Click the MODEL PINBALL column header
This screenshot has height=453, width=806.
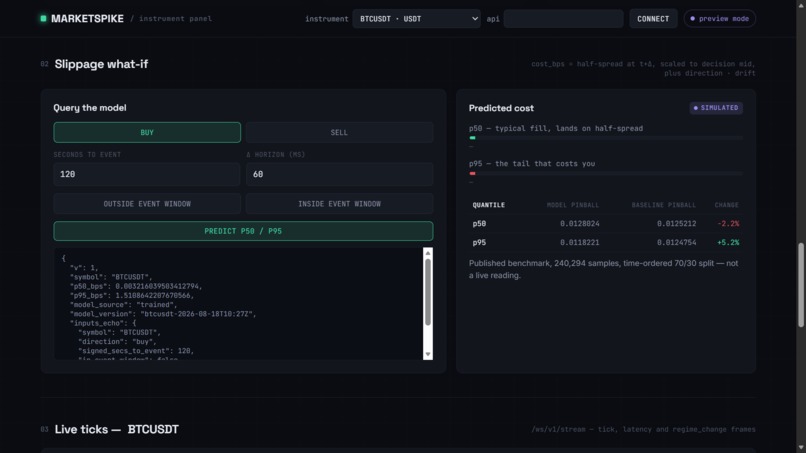[573, 205]
